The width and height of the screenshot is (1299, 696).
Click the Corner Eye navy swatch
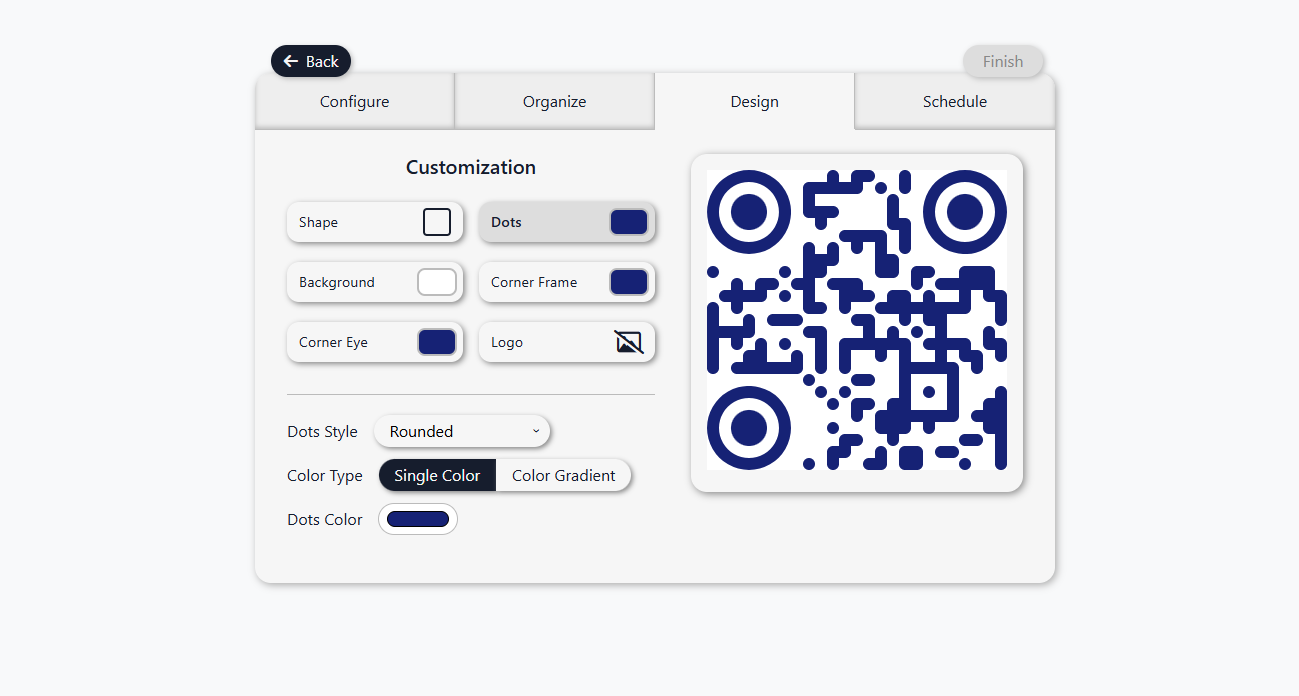click(437, 342)
